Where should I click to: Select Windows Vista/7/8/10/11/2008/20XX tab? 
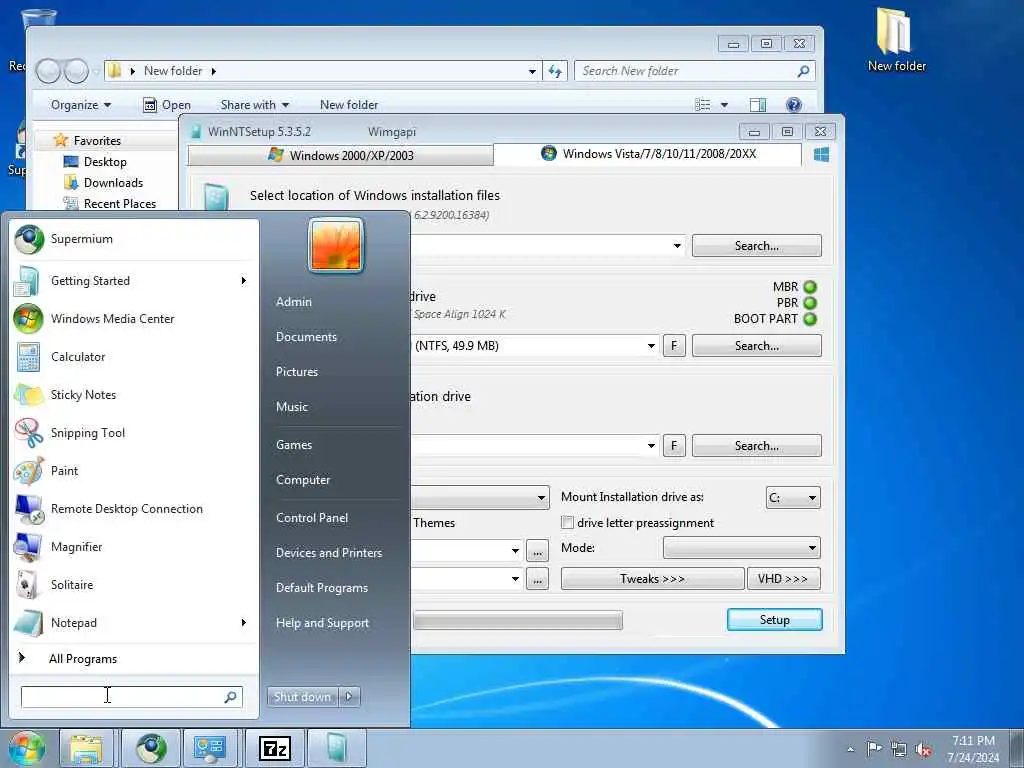point(648,154)
